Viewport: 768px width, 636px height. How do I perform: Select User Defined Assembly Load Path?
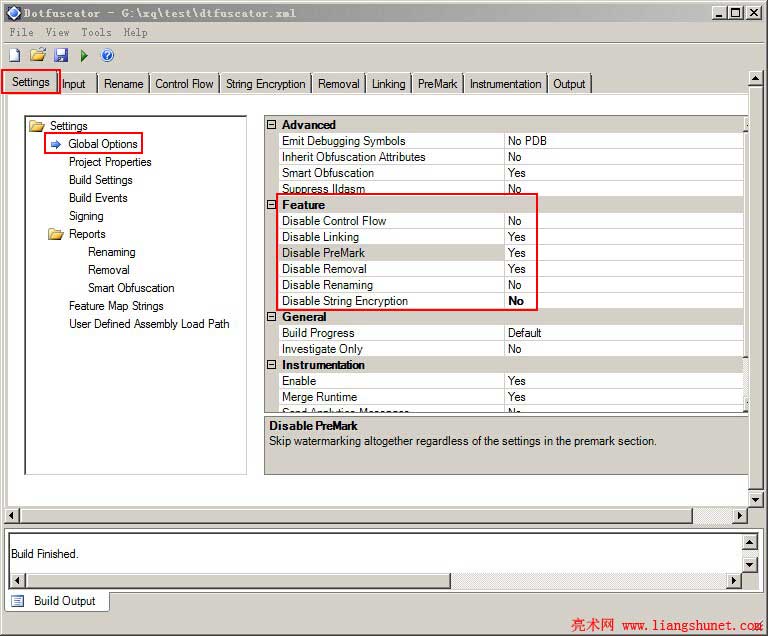149,324
